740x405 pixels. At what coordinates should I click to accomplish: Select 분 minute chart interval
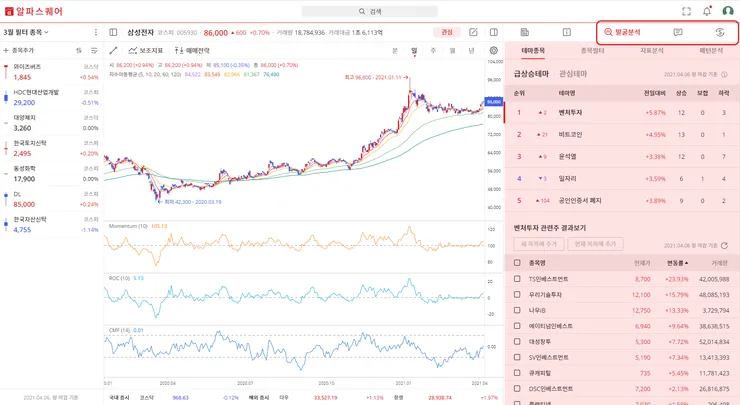click(x=395, y=51)
